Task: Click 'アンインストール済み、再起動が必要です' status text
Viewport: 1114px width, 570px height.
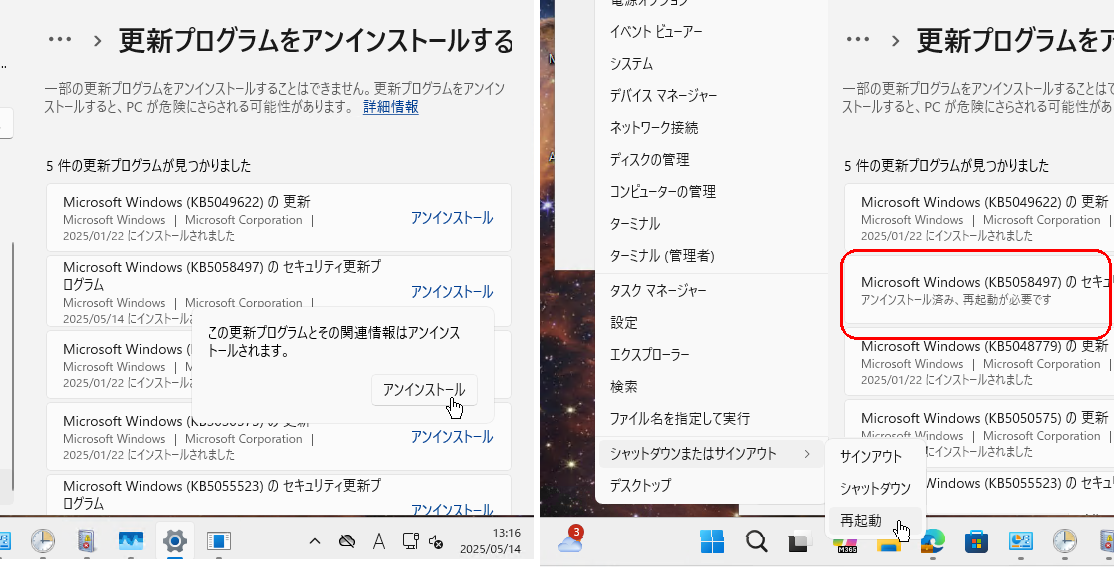Action: pos(956,300)
